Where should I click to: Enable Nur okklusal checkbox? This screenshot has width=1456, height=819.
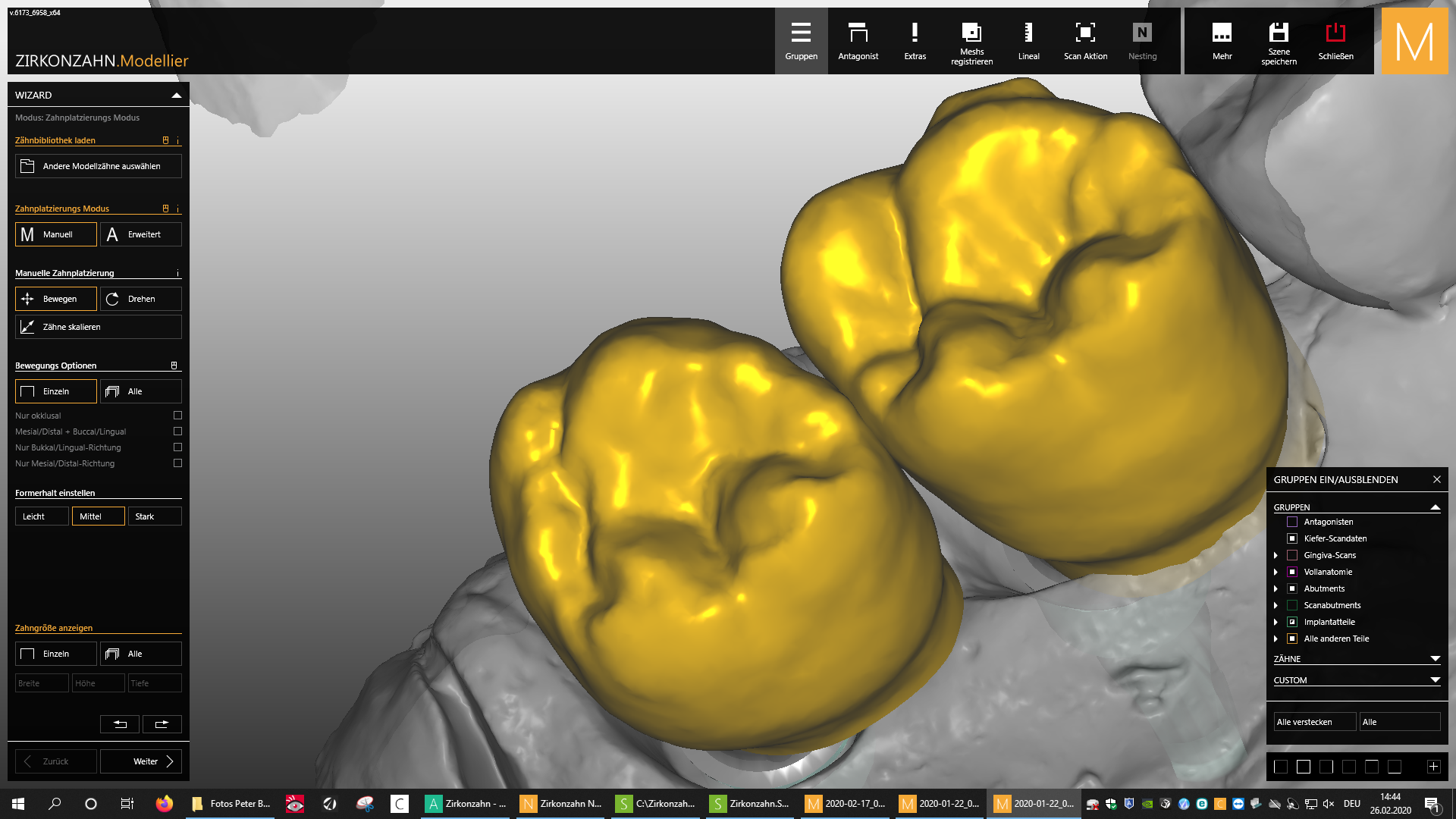(x=177, y=416)
